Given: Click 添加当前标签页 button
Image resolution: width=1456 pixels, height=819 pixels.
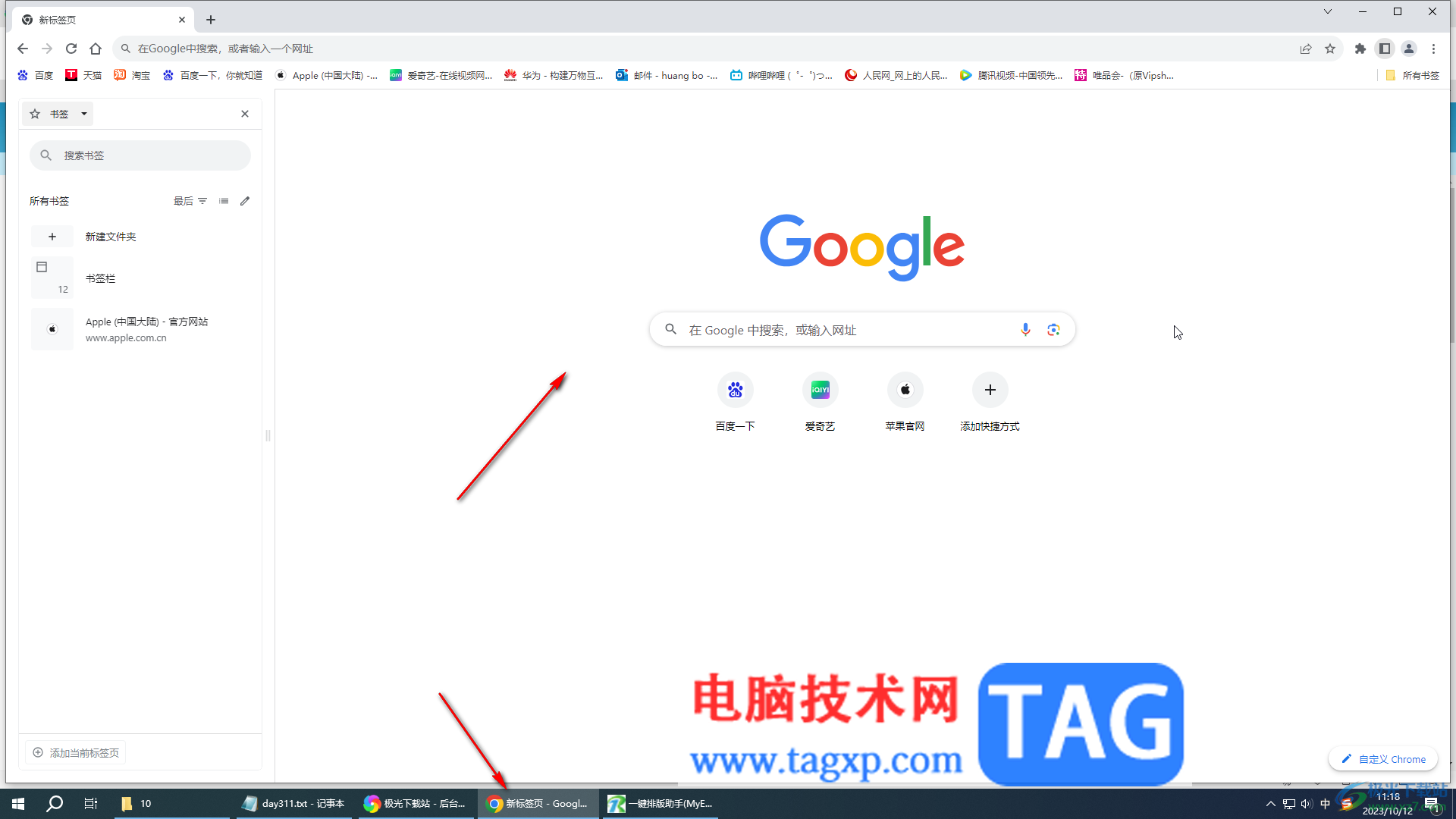Looking at the screenshot, I should (76, 752).
